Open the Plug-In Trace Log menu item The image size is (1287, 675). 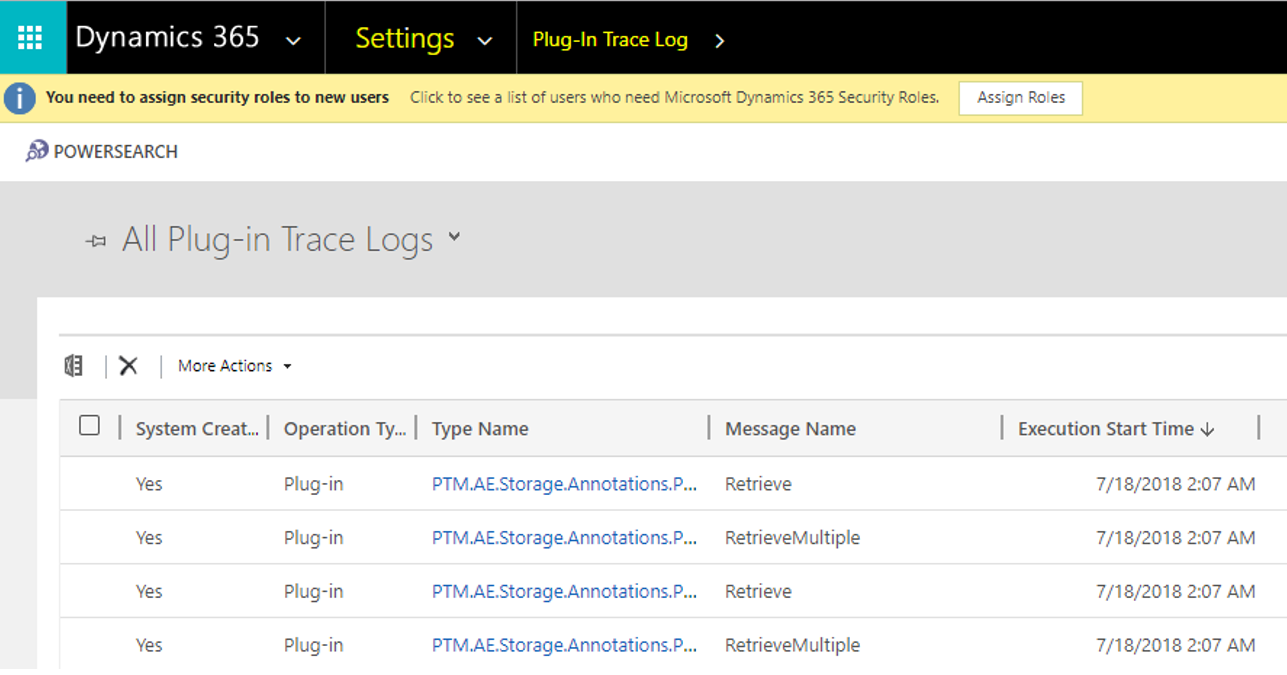click(x=610, y=41)
